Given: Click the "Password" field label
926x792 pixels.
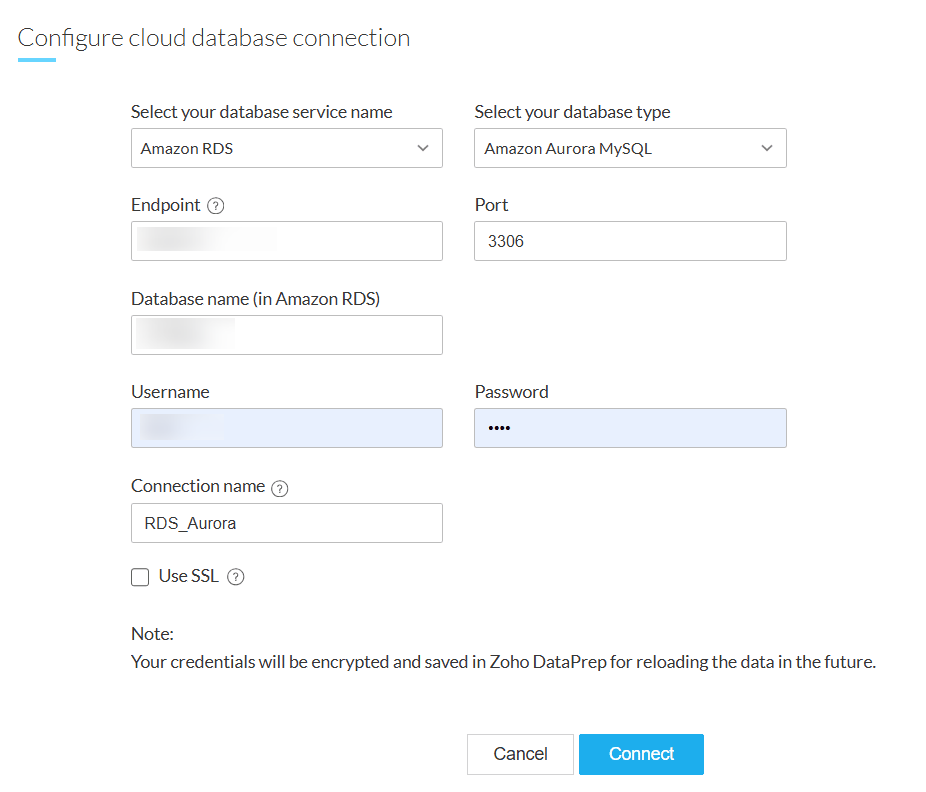Looking at the screenshot, I should [511, 392].
